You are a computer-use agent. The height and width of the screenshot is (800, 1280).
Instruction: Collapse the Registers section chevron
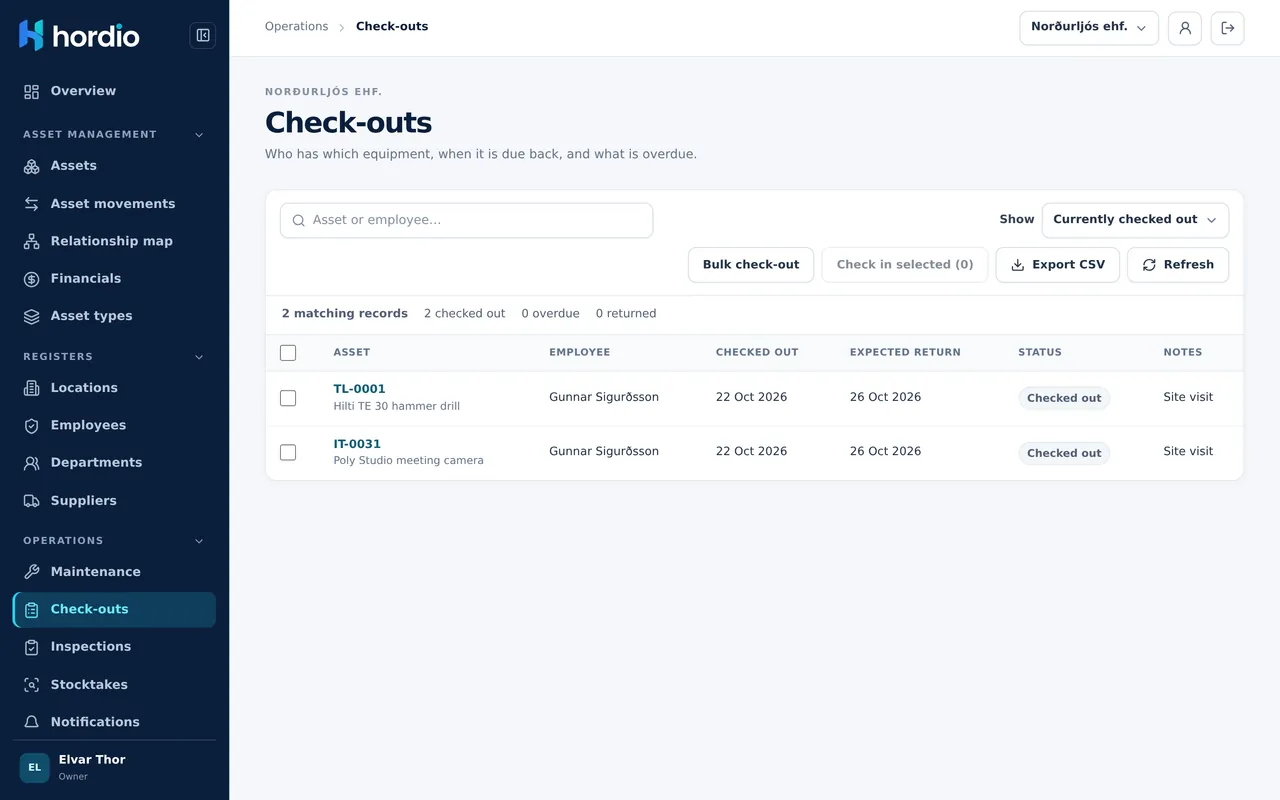pos(199,357)
